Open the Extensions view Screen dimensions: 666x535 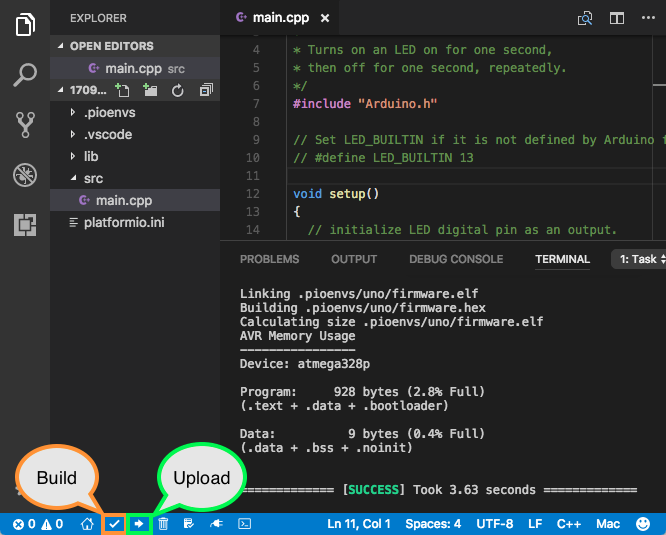pos(26,226)
